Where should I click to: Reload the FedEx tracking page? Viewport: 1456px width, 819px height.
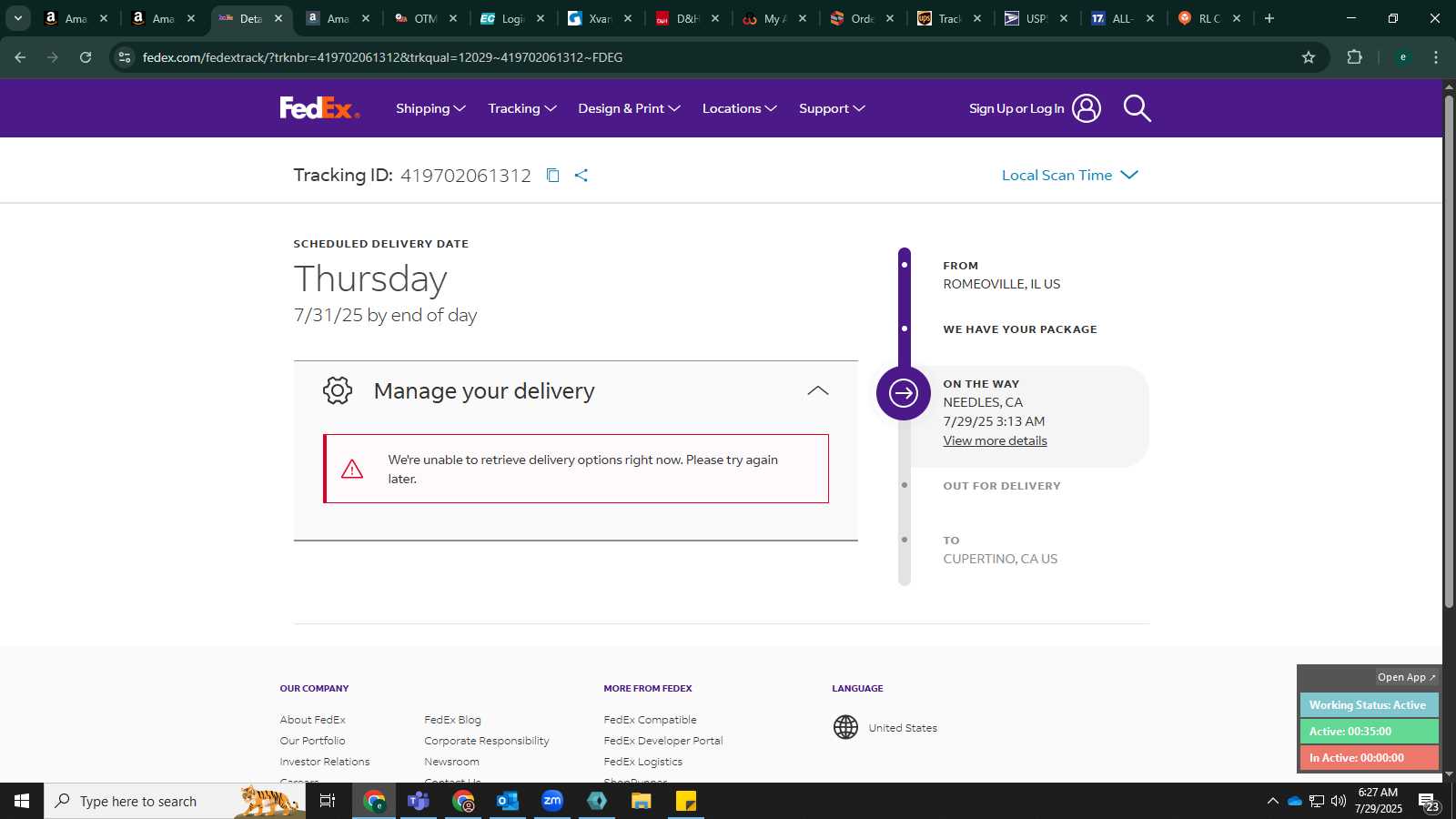click(86, 57)
